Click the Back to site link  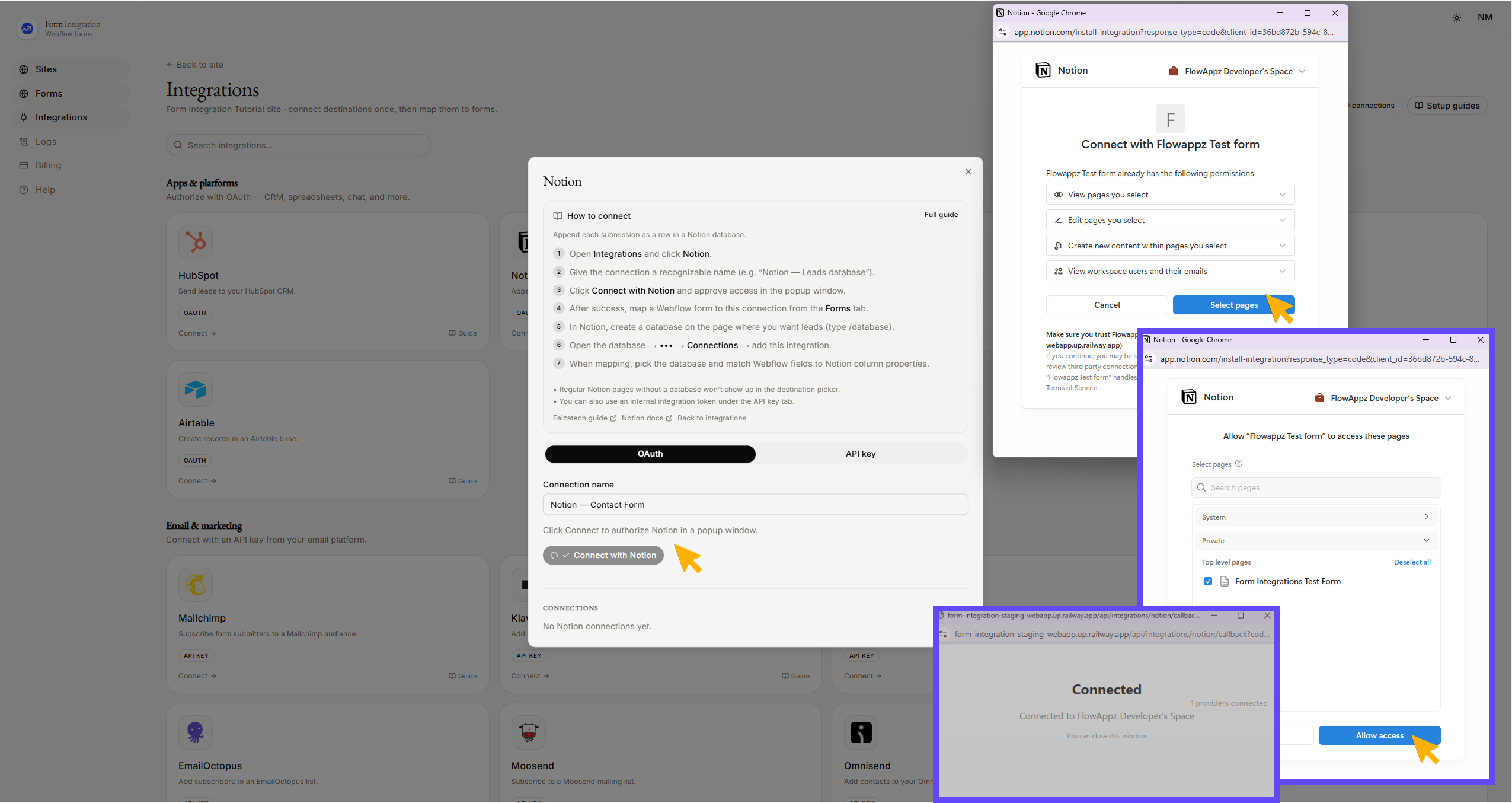click(195, 65)
